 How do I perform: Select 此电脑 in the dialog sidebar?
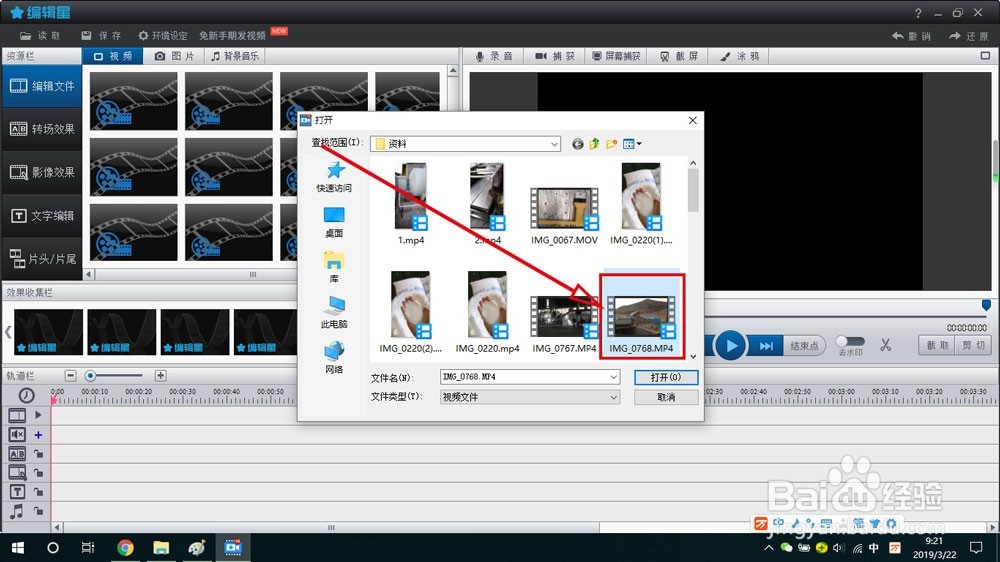point(334,313)
